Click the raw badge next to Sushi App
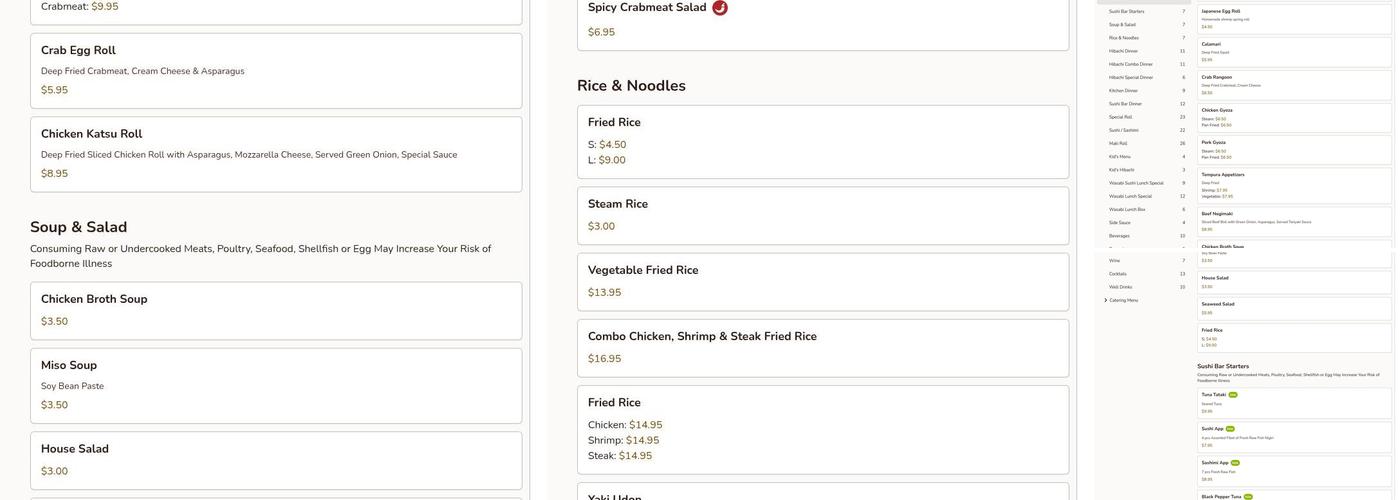This screenshot has width=1400, height=500. tap(1230, 429)
